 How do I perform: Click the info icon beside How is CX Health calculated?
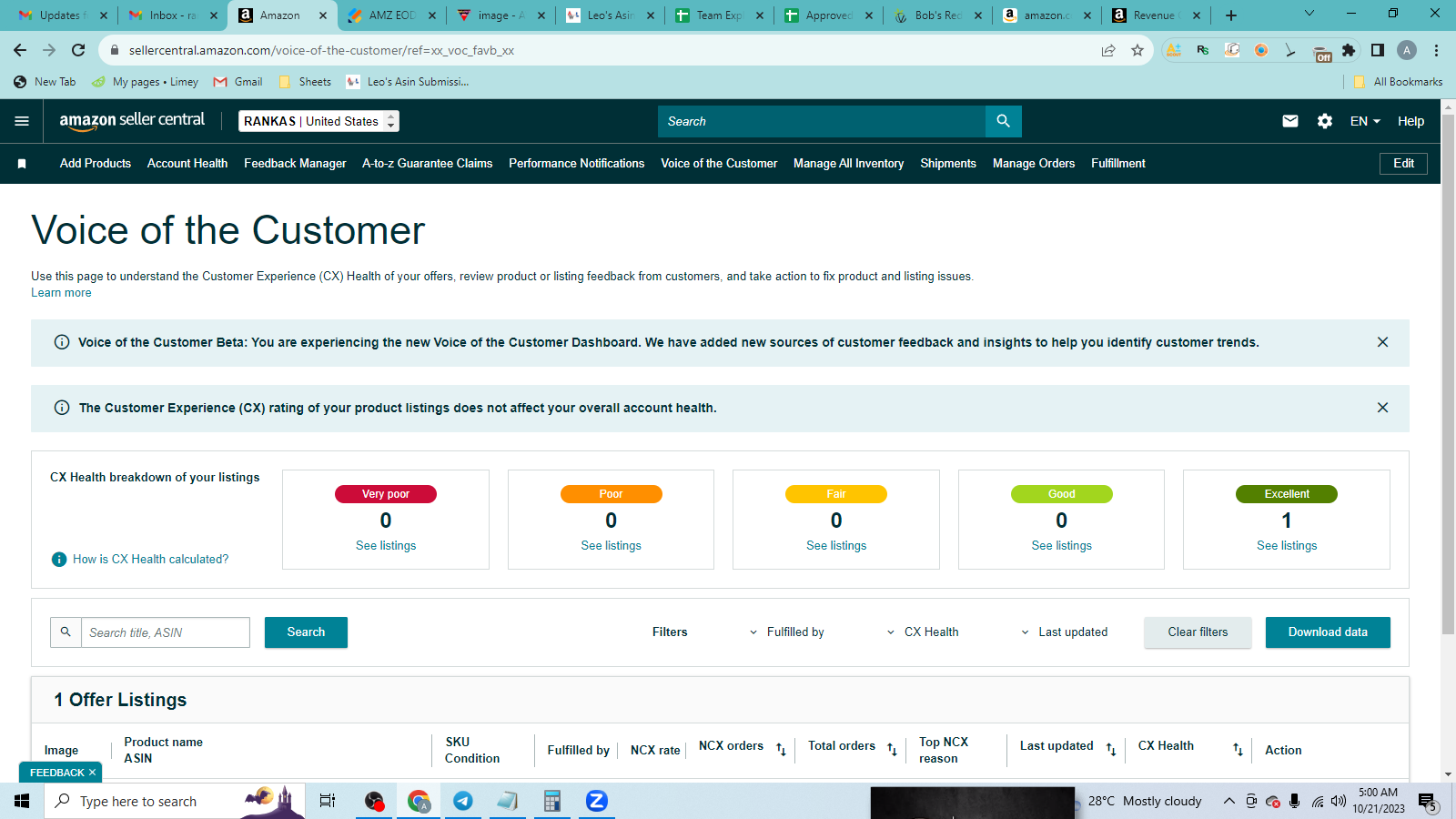[x=59, y=560]
